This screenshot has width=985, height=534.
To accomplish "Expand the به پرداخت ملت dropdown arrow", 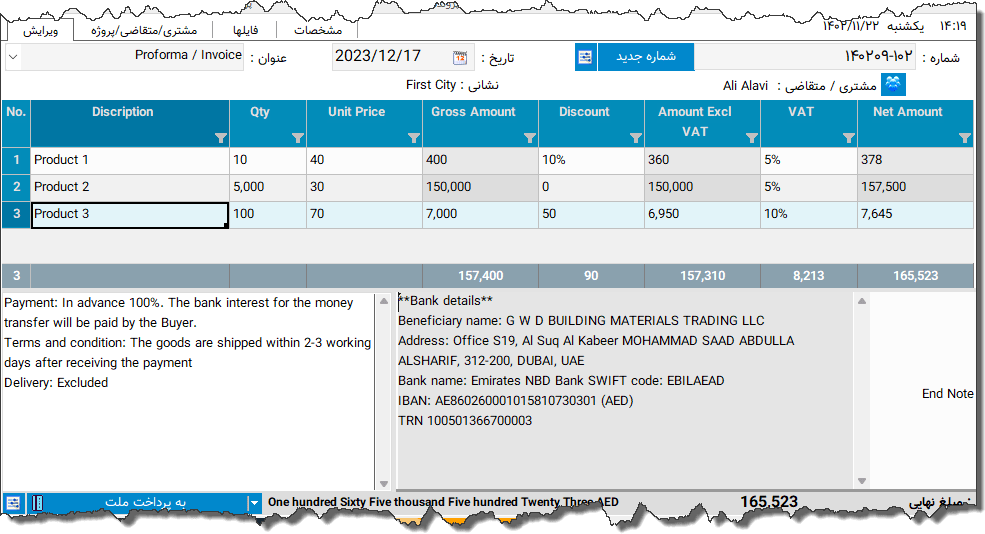I will 254,503.
